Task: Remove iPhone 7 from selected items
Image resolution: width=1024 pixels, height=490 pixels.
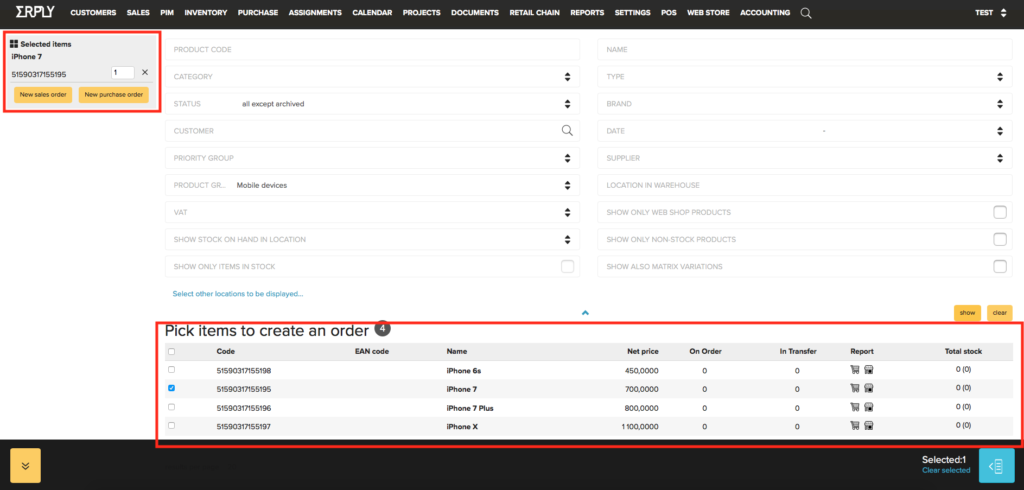Action: pyautogui.click(x=145, y=73)
